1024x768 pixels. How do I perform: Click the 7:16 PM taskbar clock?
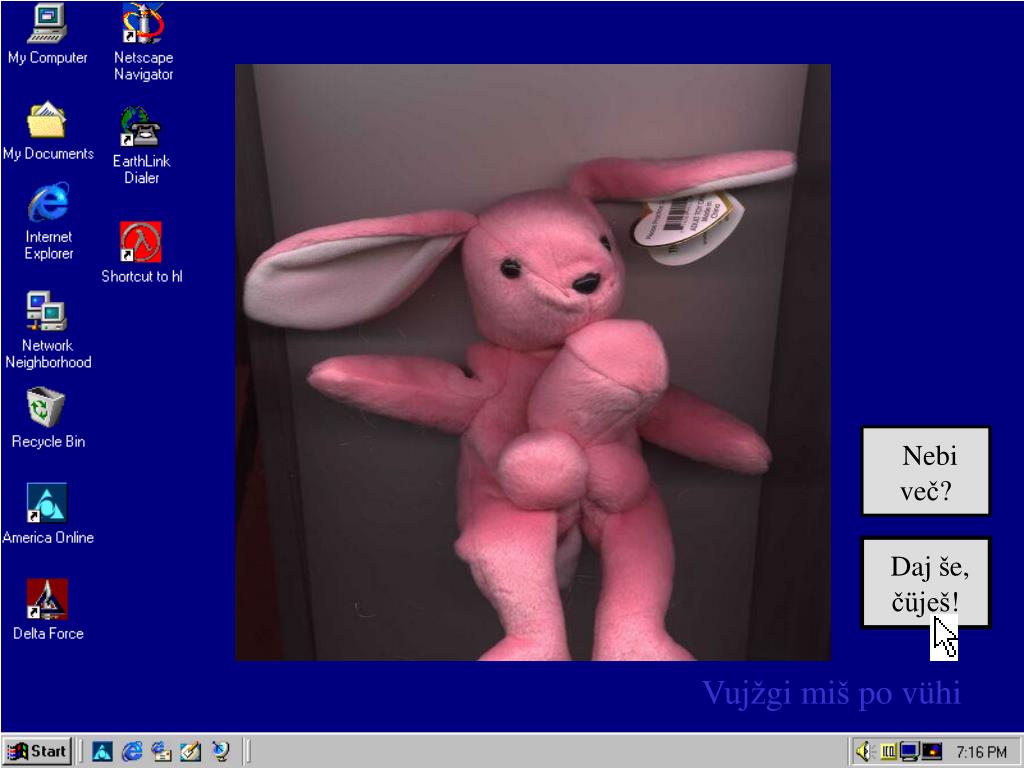pyautogui.click(x=981, y=752)
